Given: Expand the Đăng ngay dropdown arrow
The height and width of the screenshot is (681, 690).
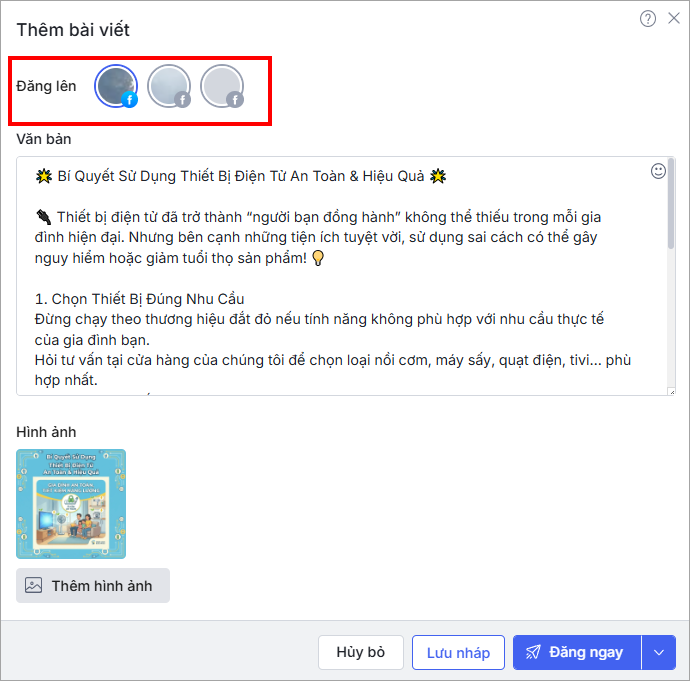Looking at the screenshot, I should pyautogui.click(x=659, y=652).
